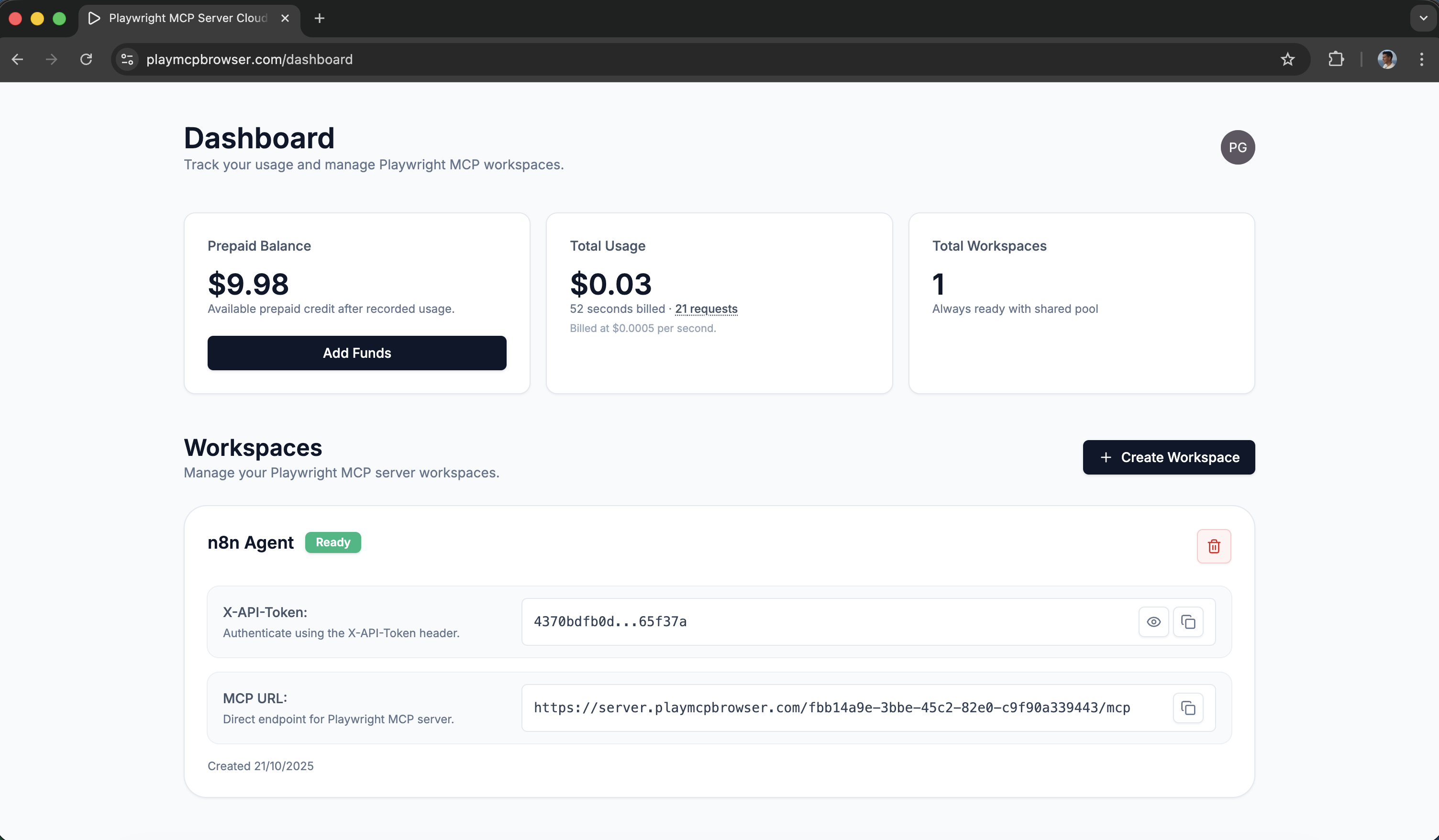Viewport: 1439px width, 840px height.
Task: Click Create Workspace button
Action: pyautogui.click(x=1168, y=457)
